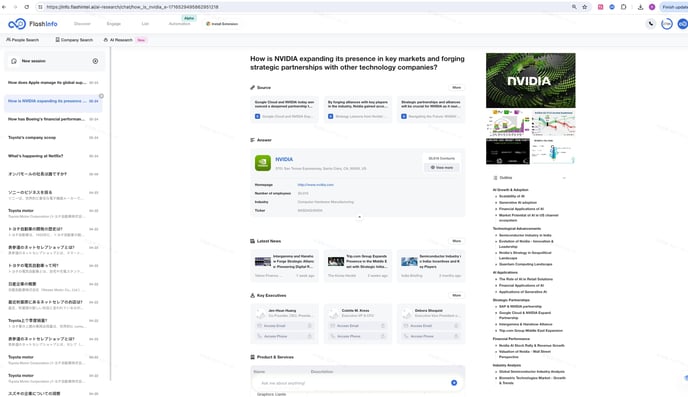688x397 pixels.
Task: Click the browser back arrow
Action: pos(4,7)
